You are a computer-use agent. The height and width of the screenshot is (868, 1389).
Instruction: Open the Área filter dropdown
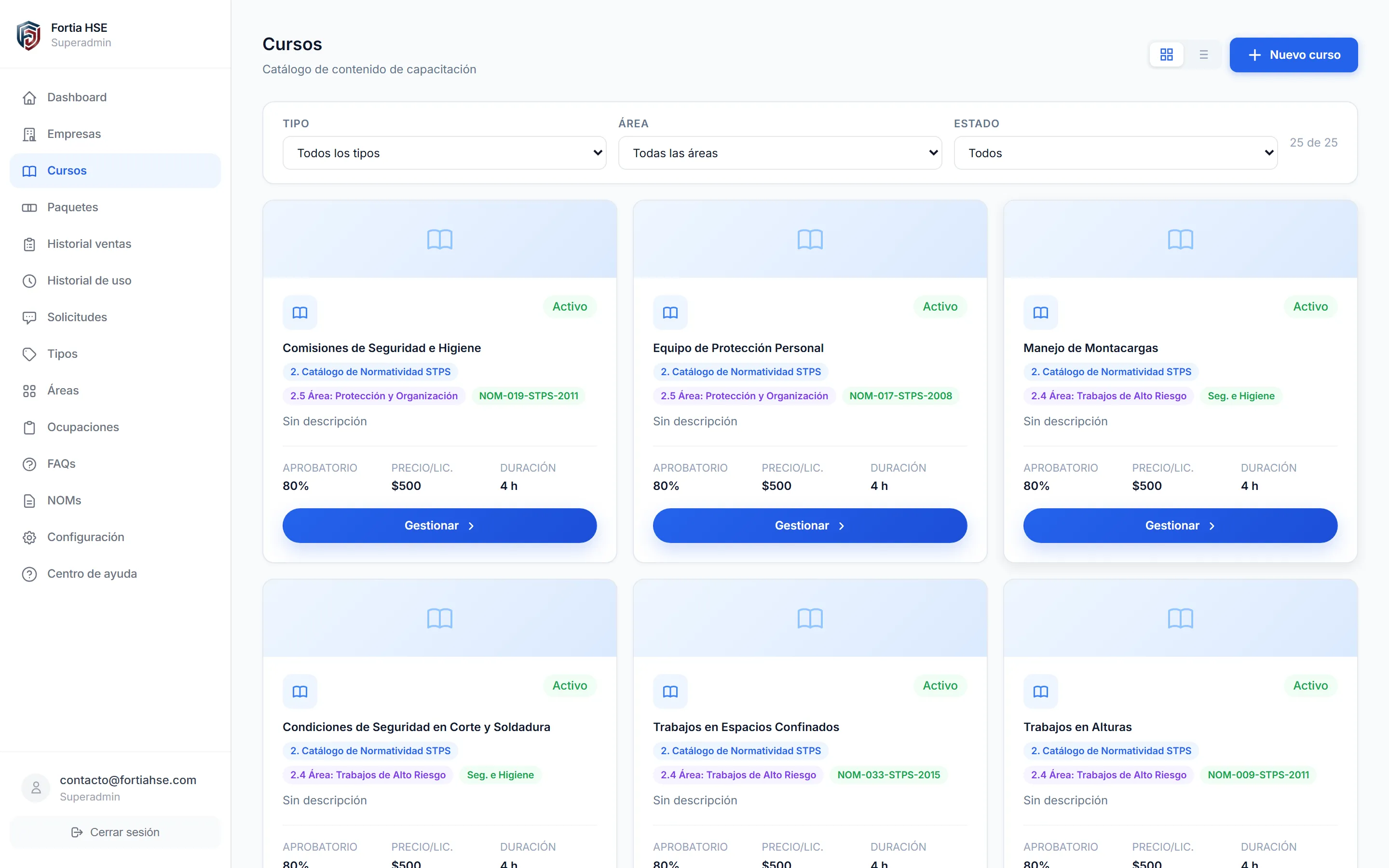(x=780, y=153)
